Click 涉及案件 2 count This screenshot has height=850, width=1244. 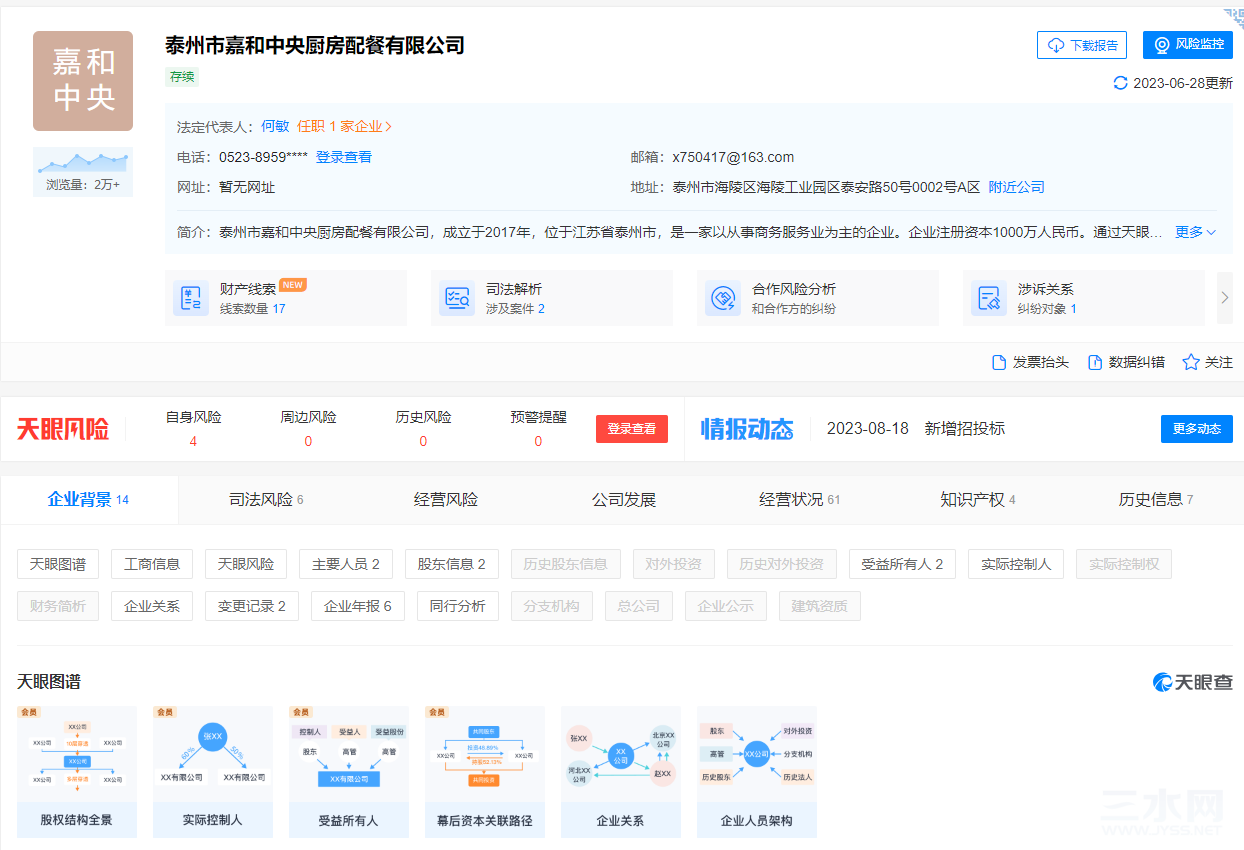[x=515, y=309]
